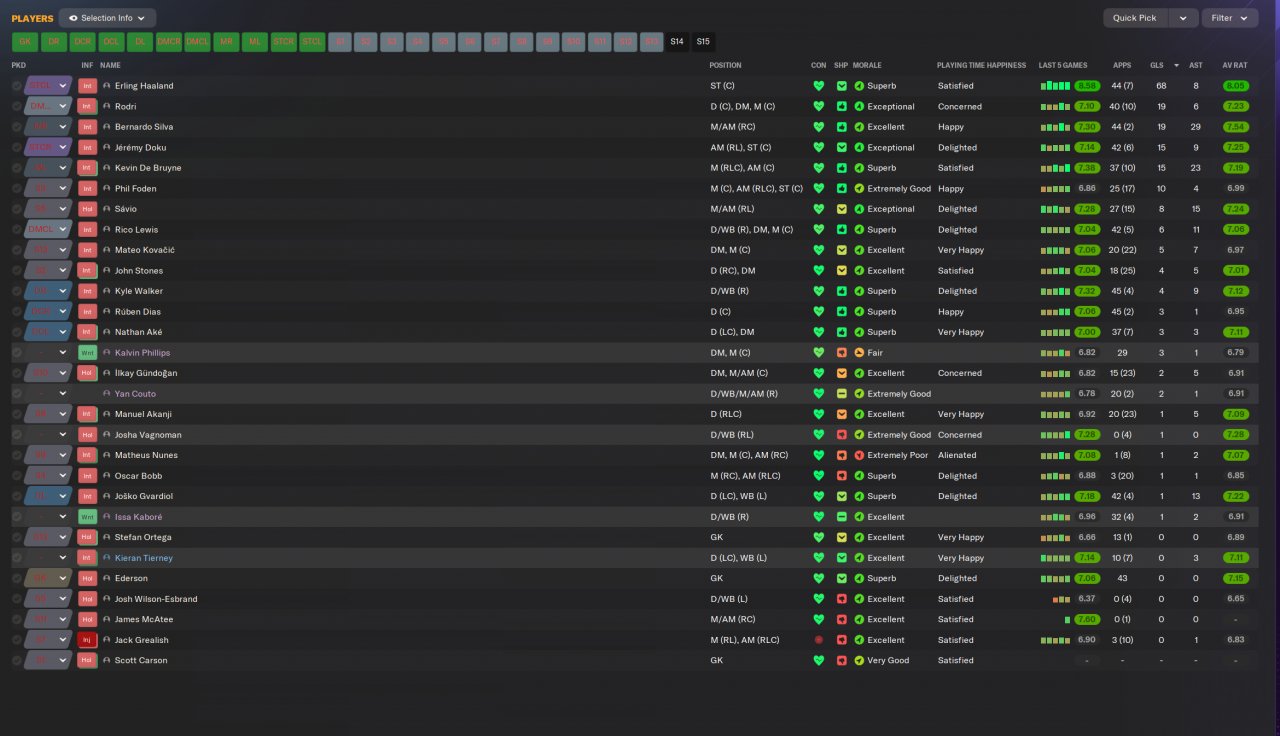The image size is (1280, 736).
Task: Select the STCR position slot
Action: pos(284,42)
